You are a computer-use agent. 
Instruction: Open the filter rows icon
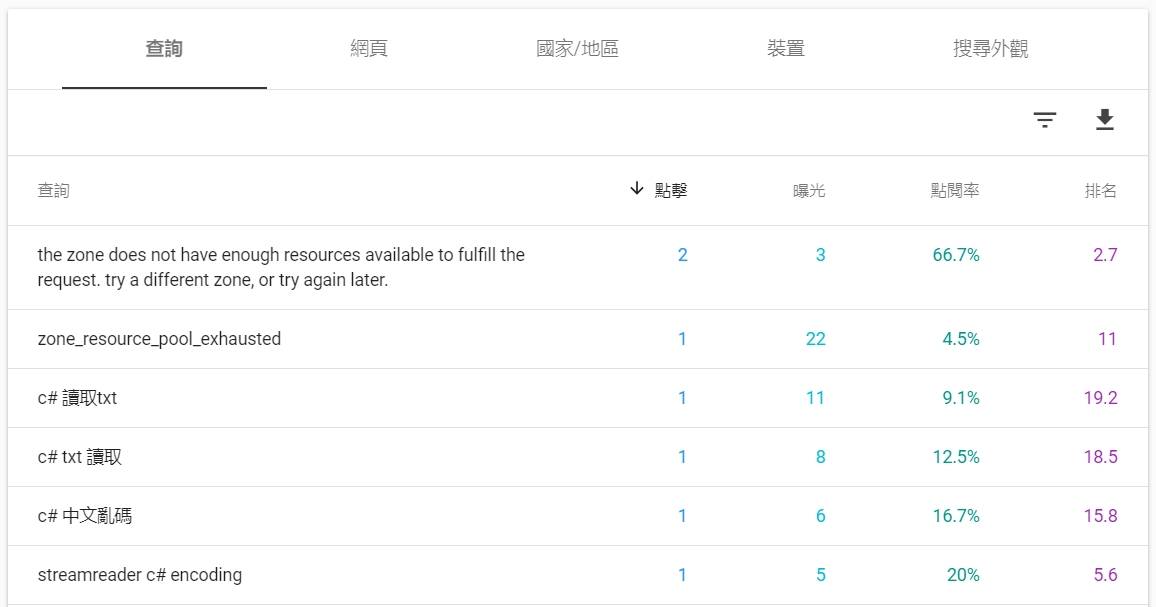(x=1045, y=120)
